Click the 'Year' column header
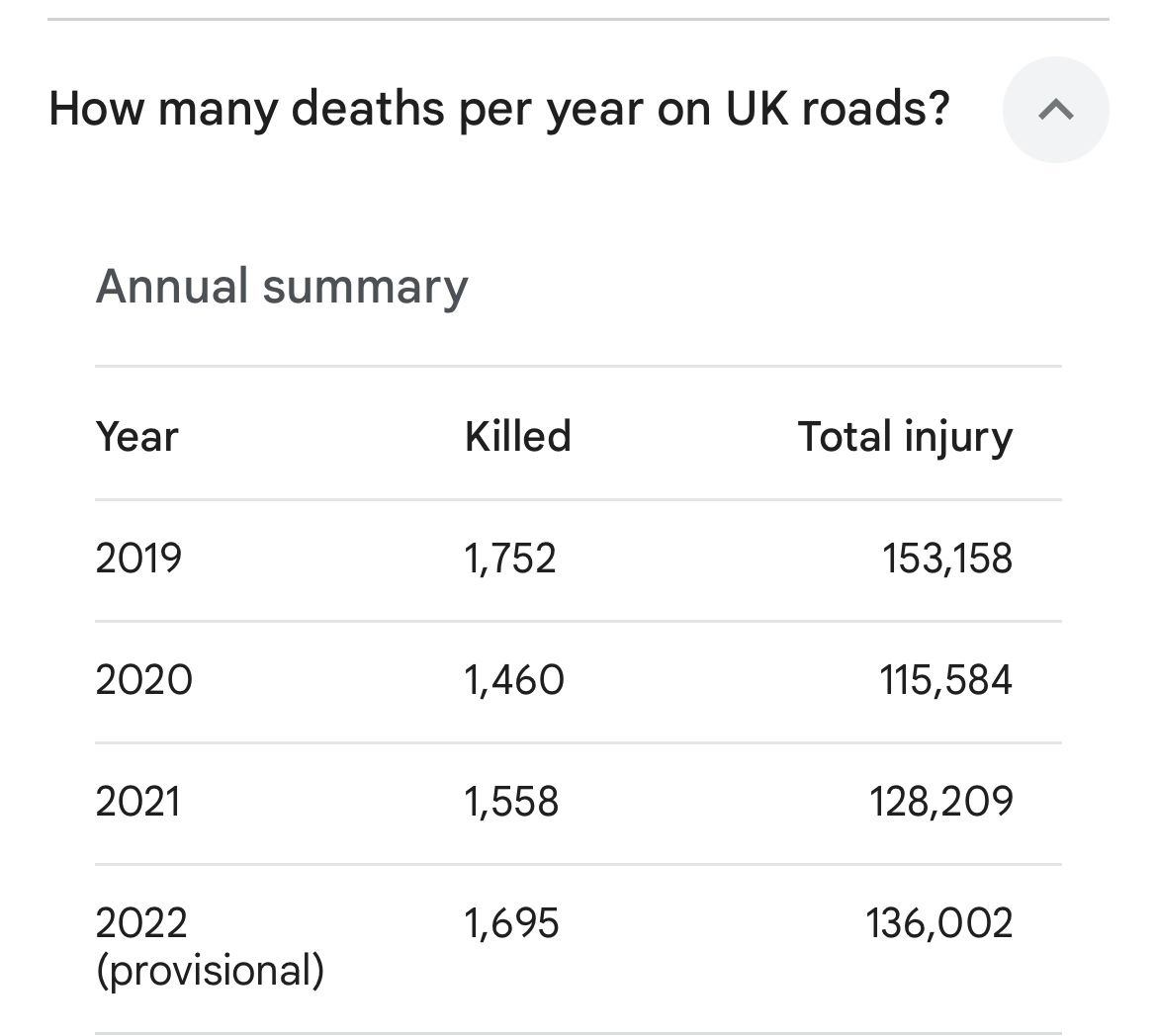The image size is (1157, 1036). click(x=137, y=436)
